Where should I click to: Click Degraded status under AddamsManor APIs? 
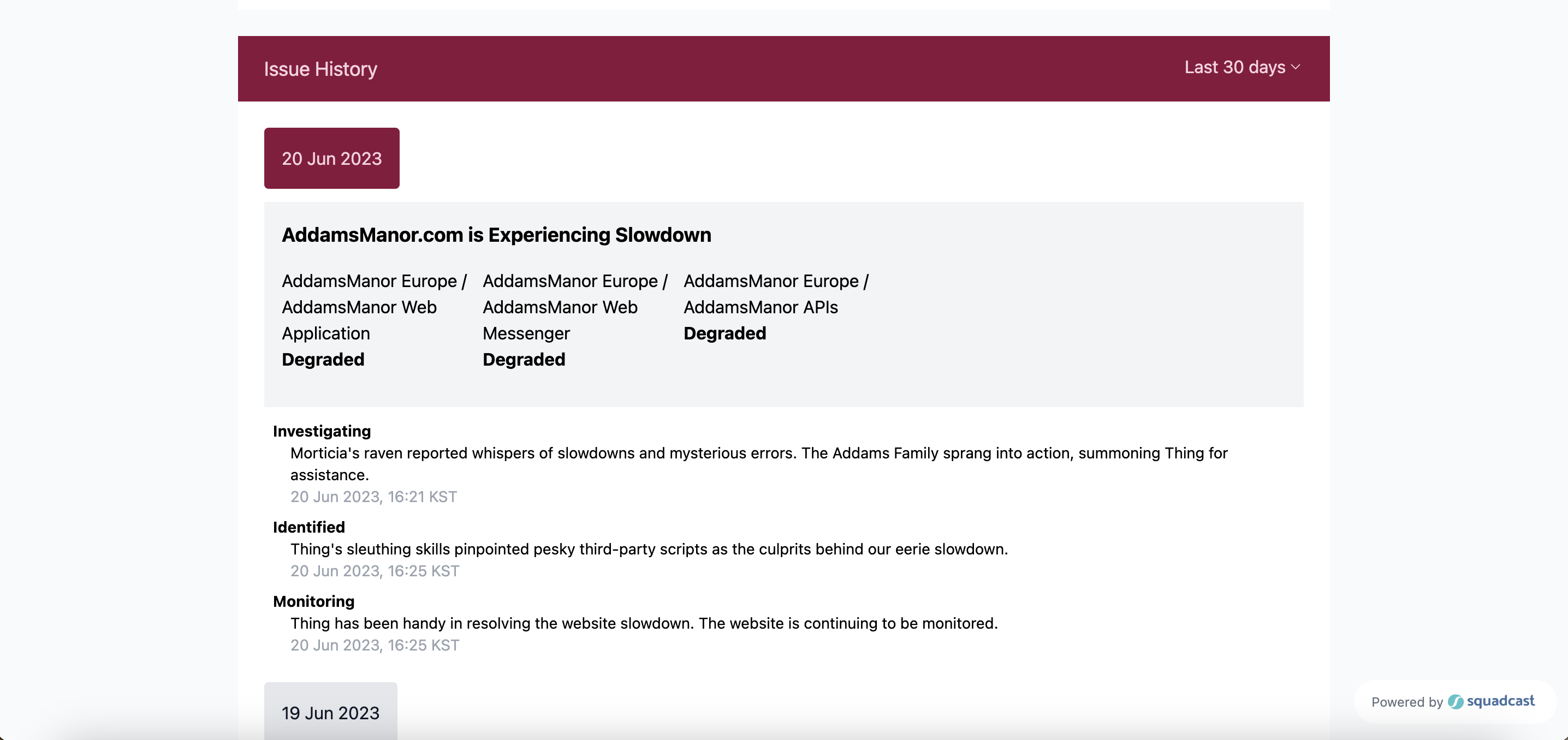click(725, 333)
